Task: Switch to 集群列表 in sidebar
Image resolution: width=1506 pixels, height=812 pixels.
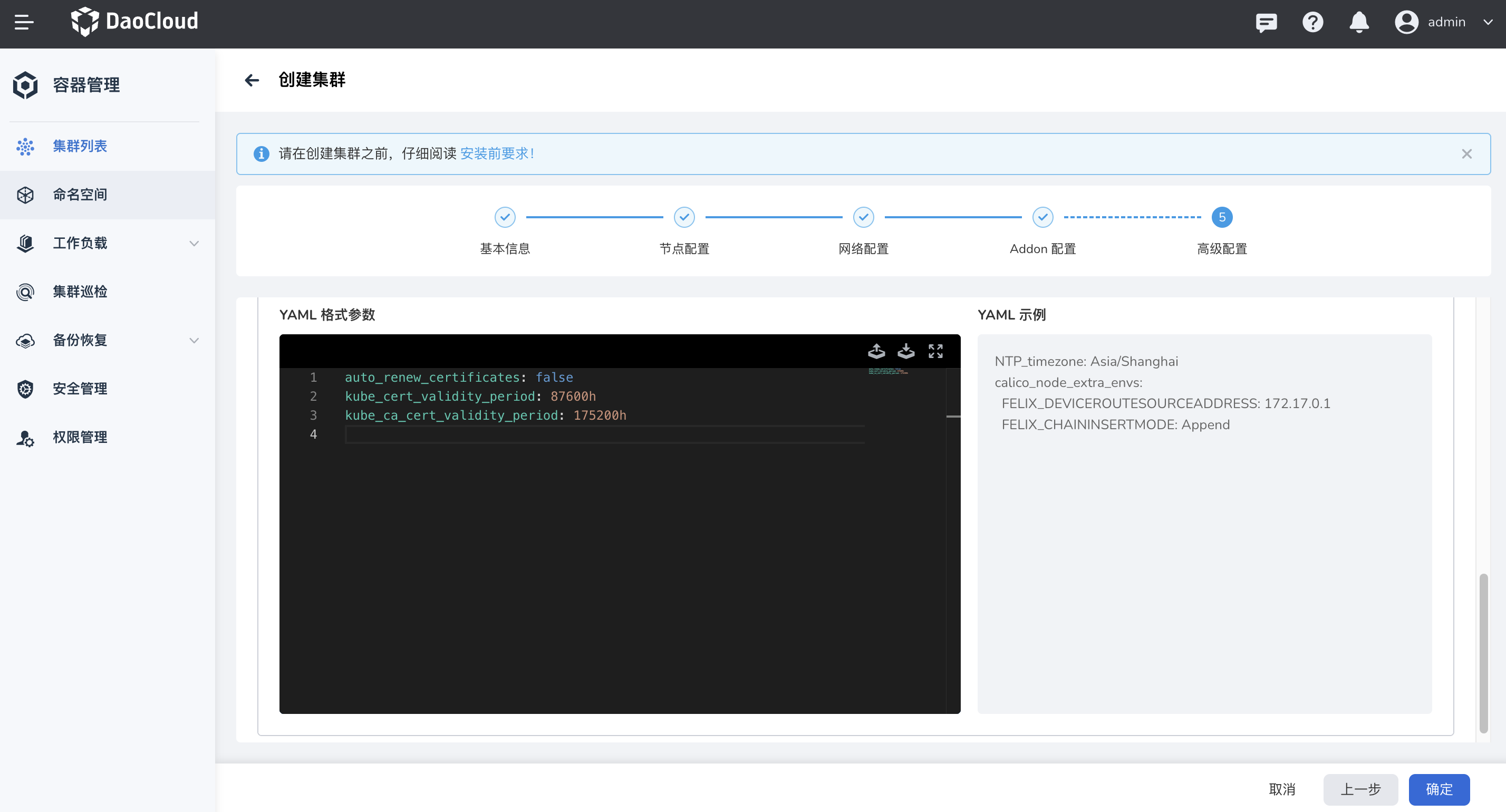Action: pos(80,146)
